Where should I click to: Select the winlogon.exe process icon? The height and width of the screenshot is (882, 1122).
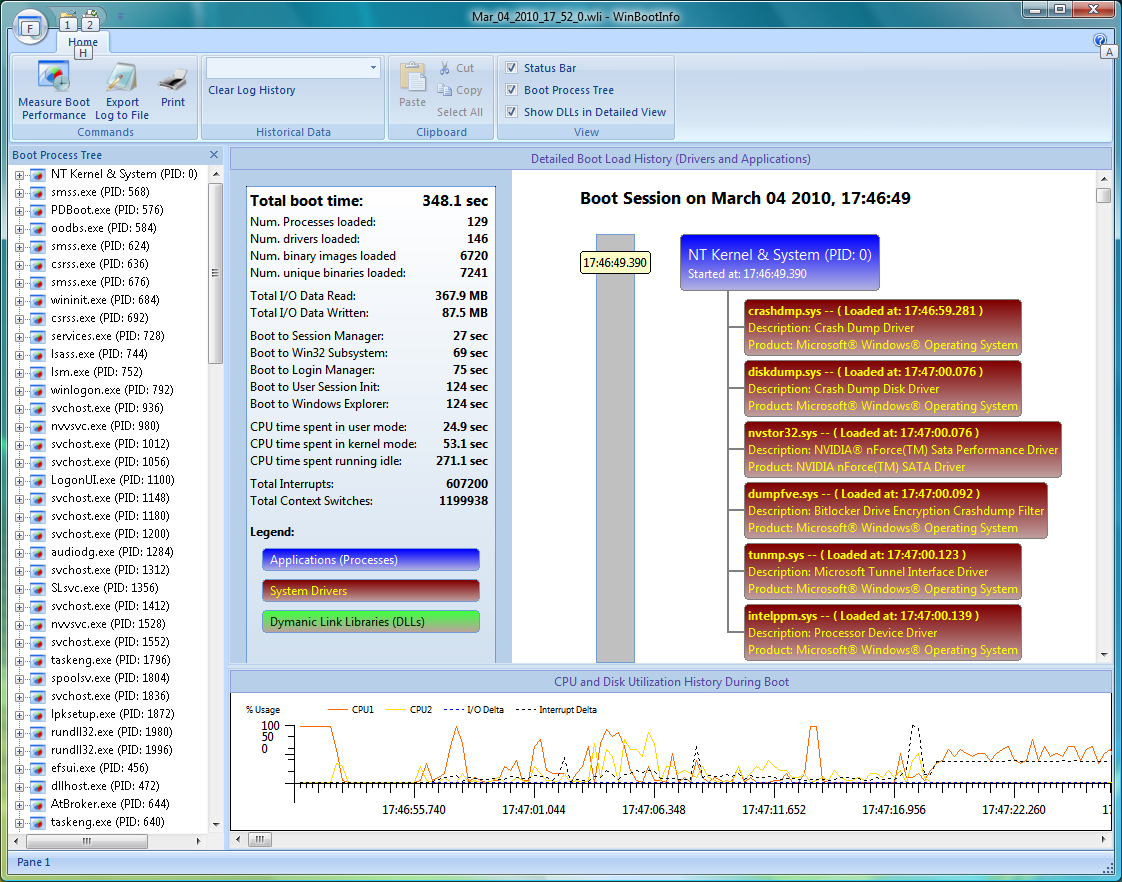(38, 391)
